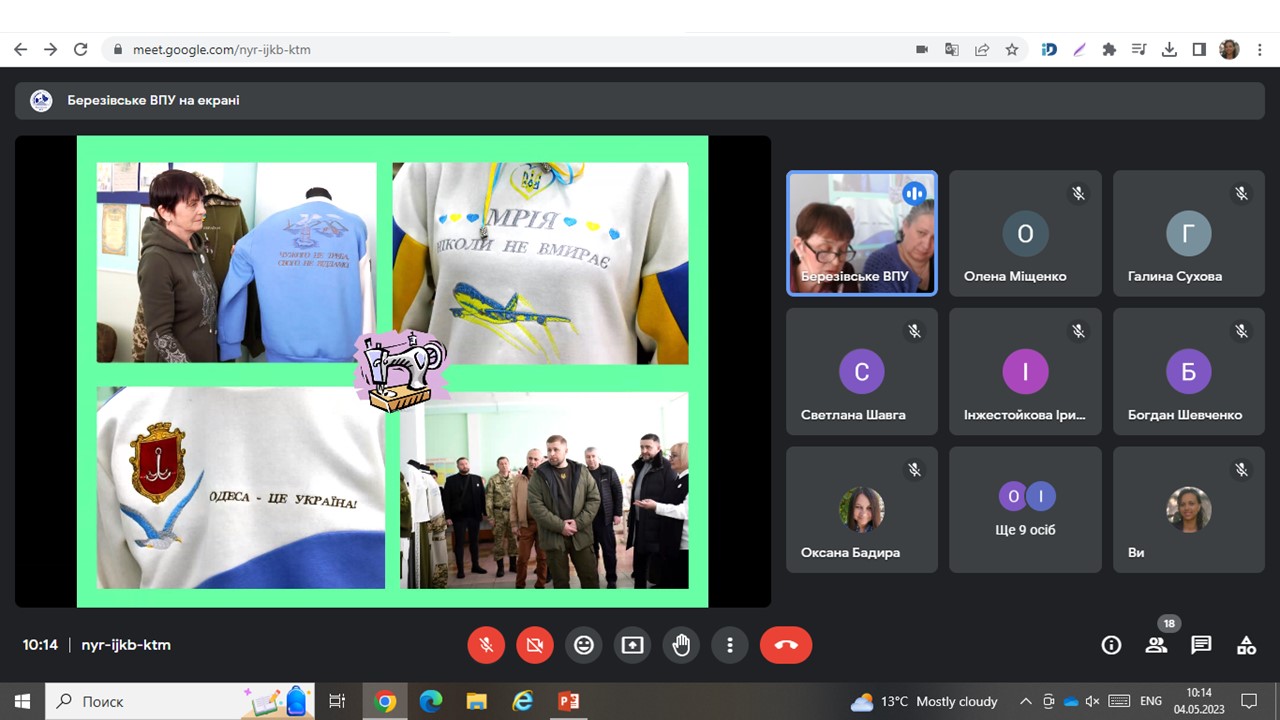Image resolution: width=1280 pixels, height=720 pixels.
Task: Open PowerPoint from the taskbar
Action: 569,701
